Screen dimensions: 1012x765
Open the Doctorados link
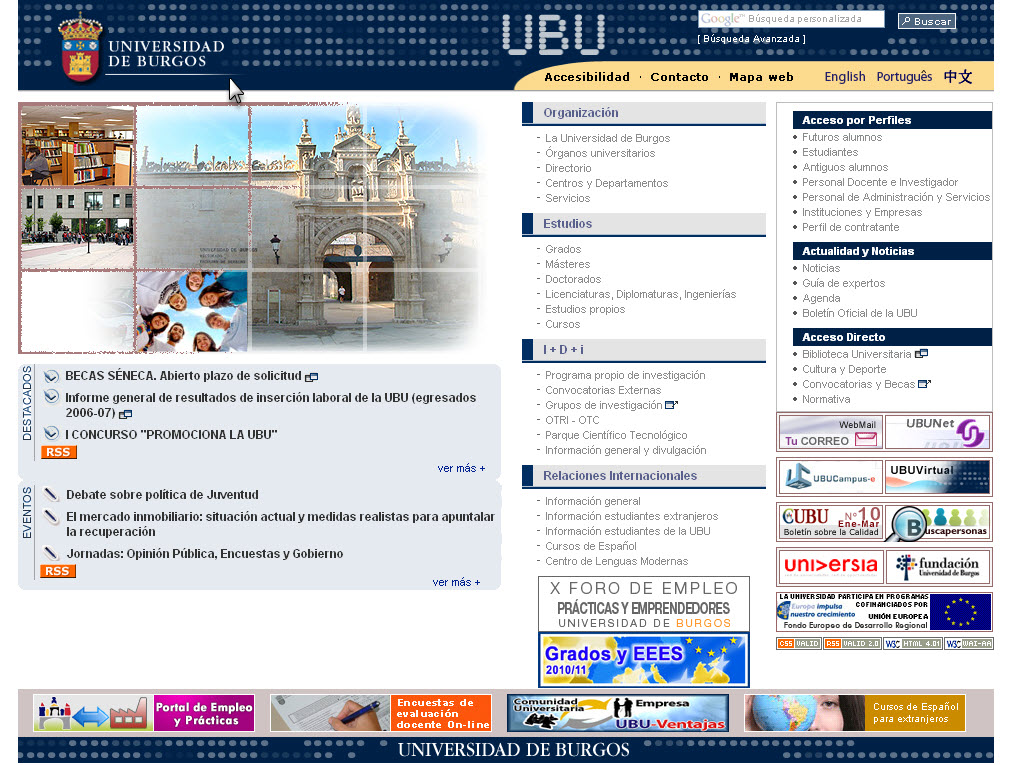point(572,279)
